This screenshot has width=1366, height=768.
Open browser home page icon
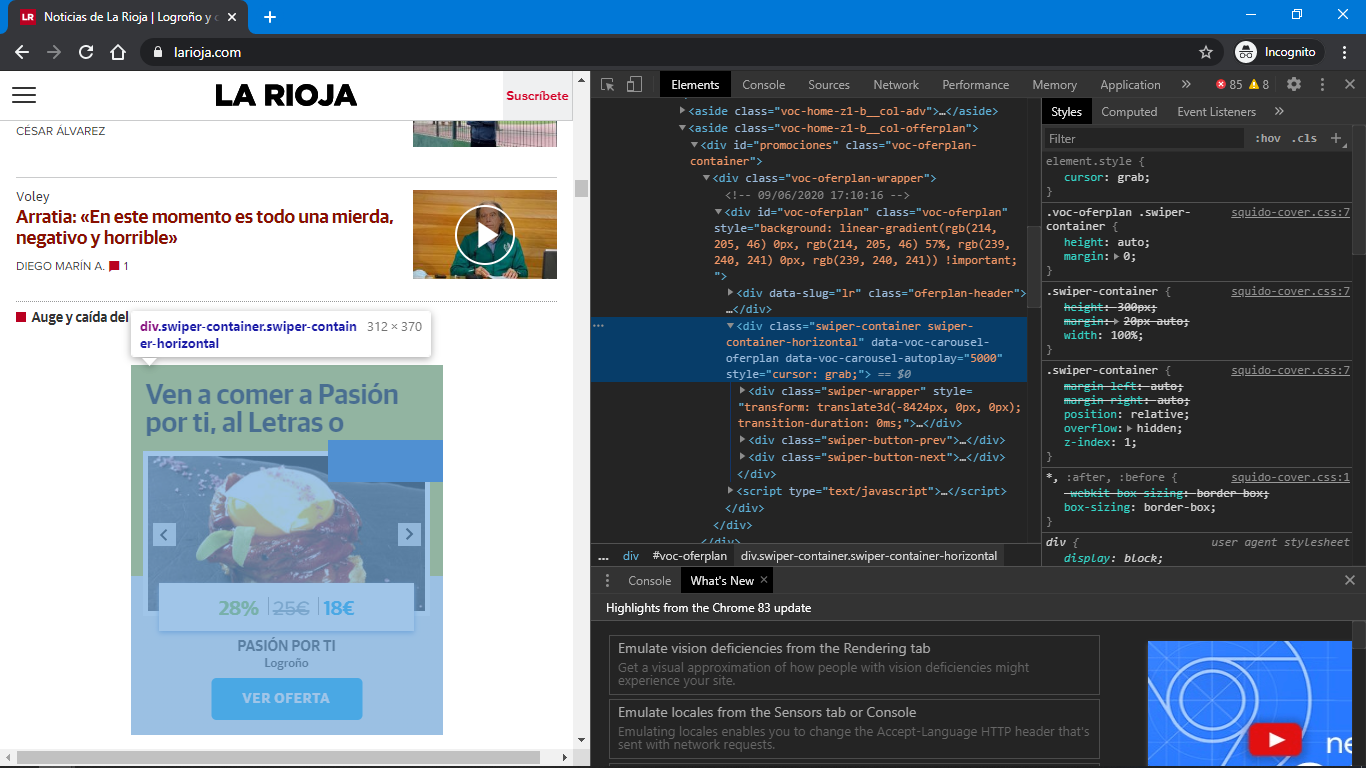(118, 52)
